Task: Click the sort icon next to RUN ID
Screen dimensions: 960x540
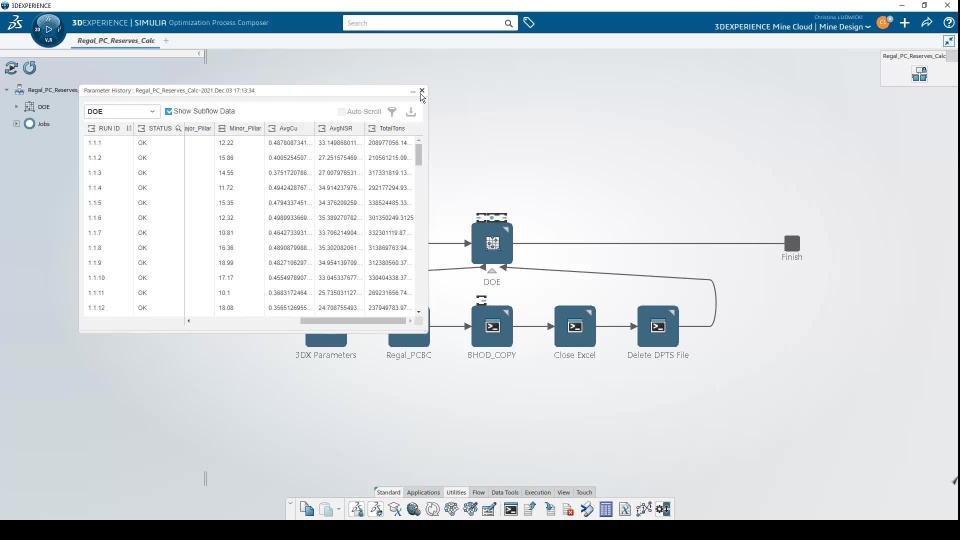Action: [129, 129]
